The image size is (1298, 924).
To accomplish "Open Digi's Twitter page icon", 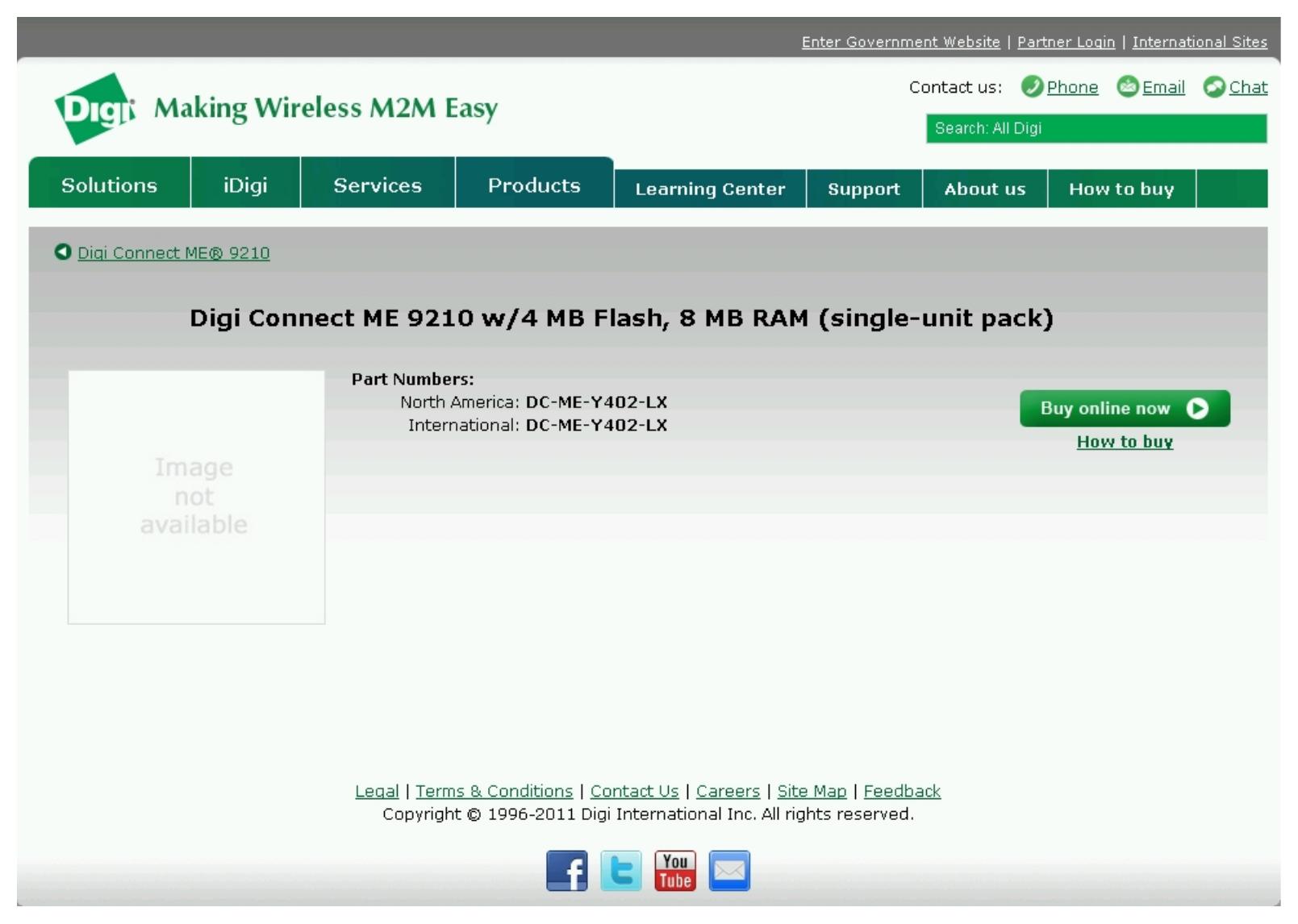I will tap(621, 871).
